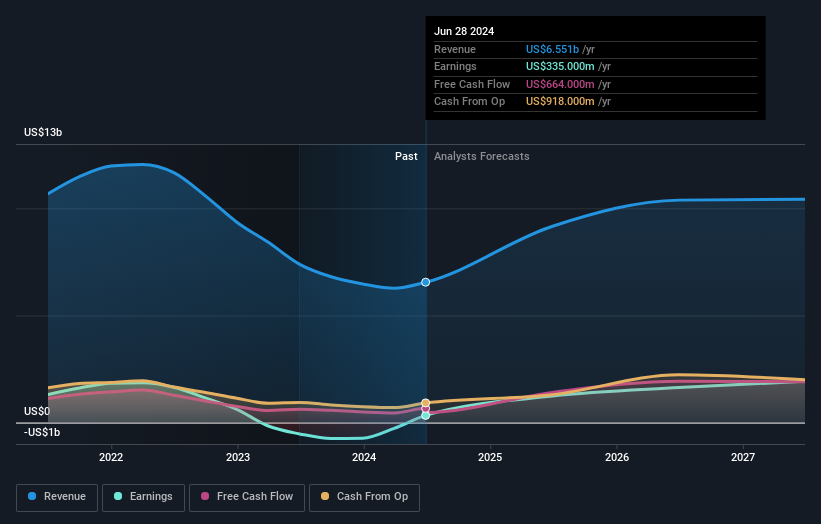821x524 pixels.
Task: Click the US$0 y-axis label
Action: point(37,411)
